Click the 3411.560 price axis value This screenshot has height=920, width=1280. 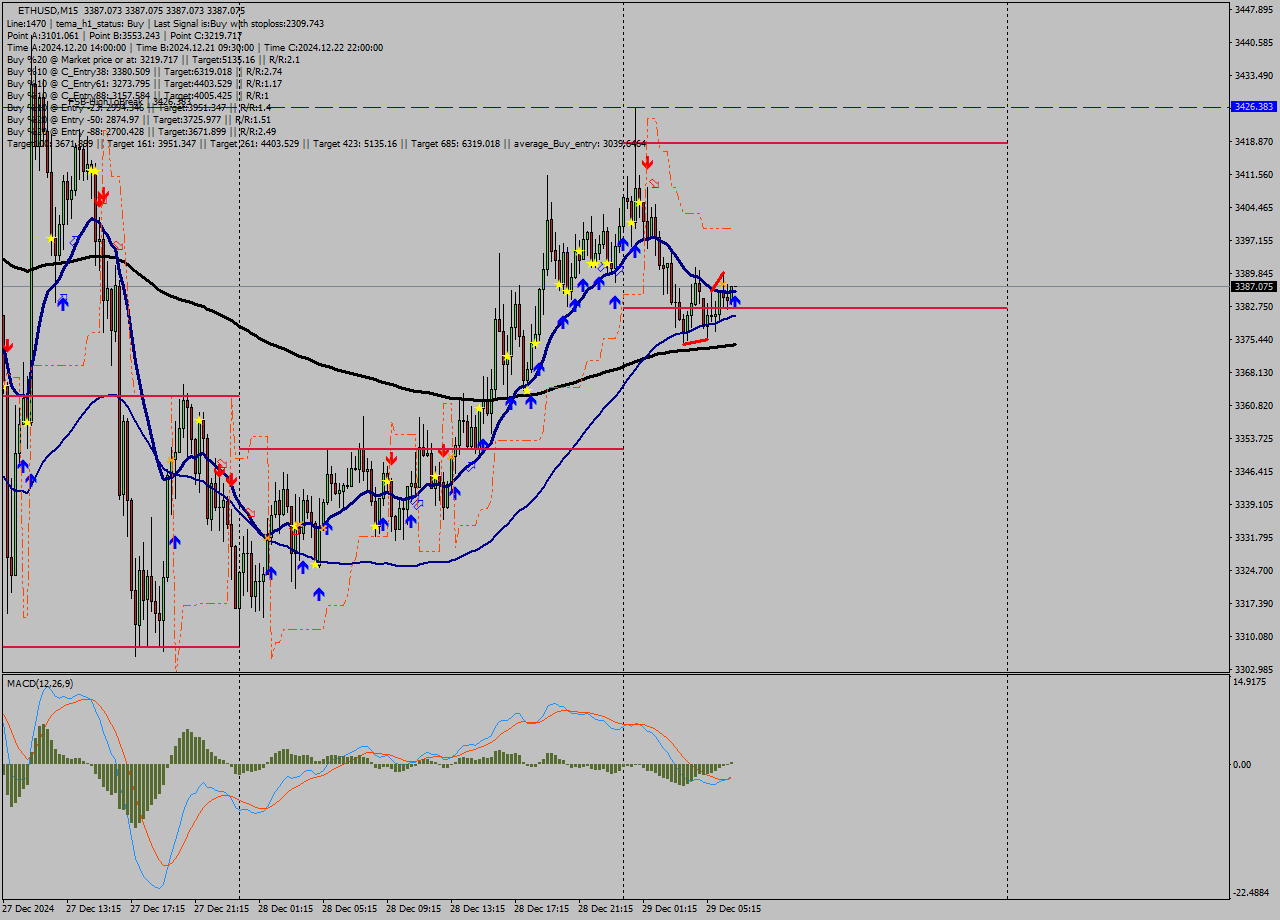coord(1255,174)
